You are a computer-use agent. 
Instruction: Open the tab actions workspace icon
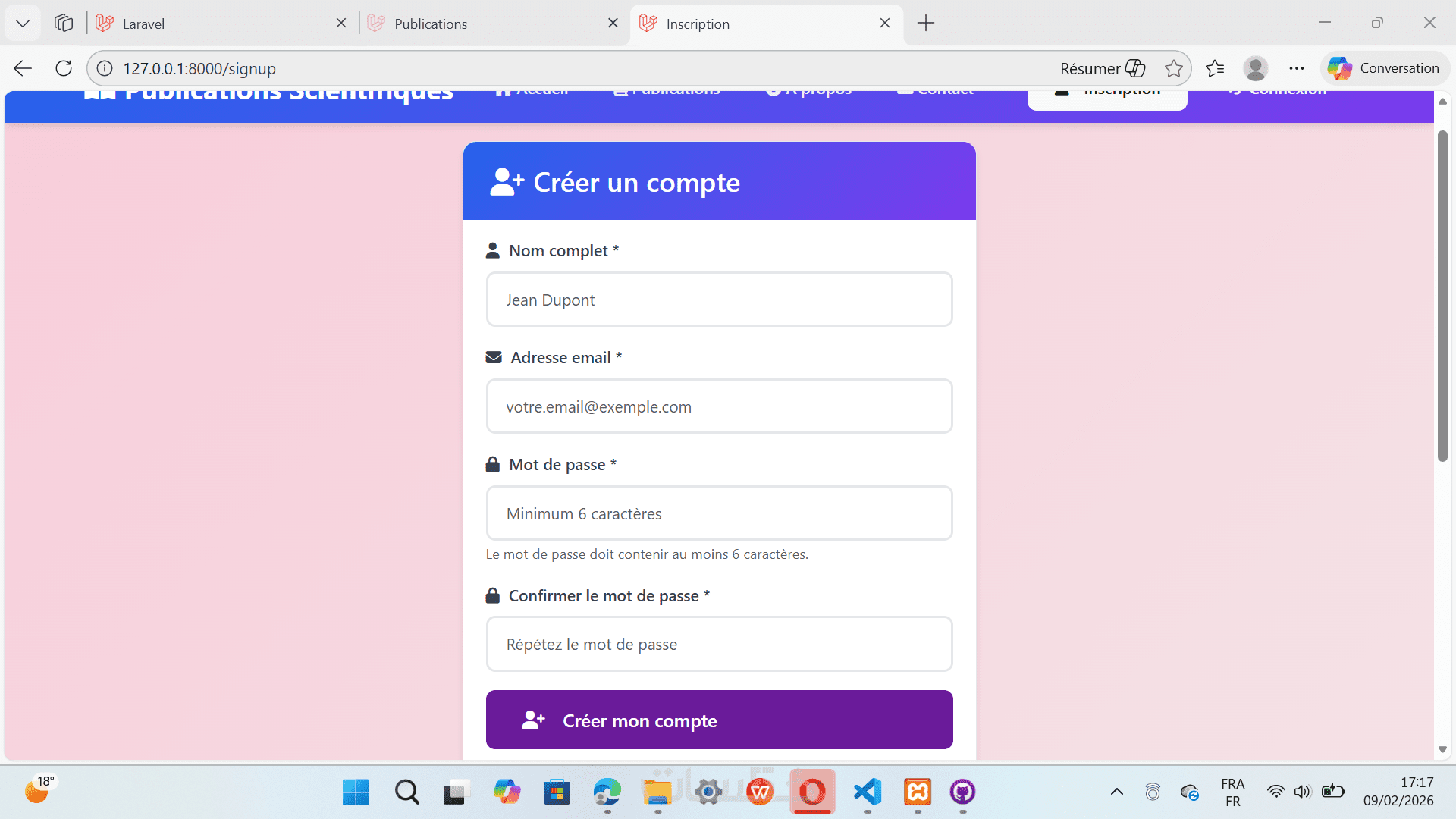(64, 24)
